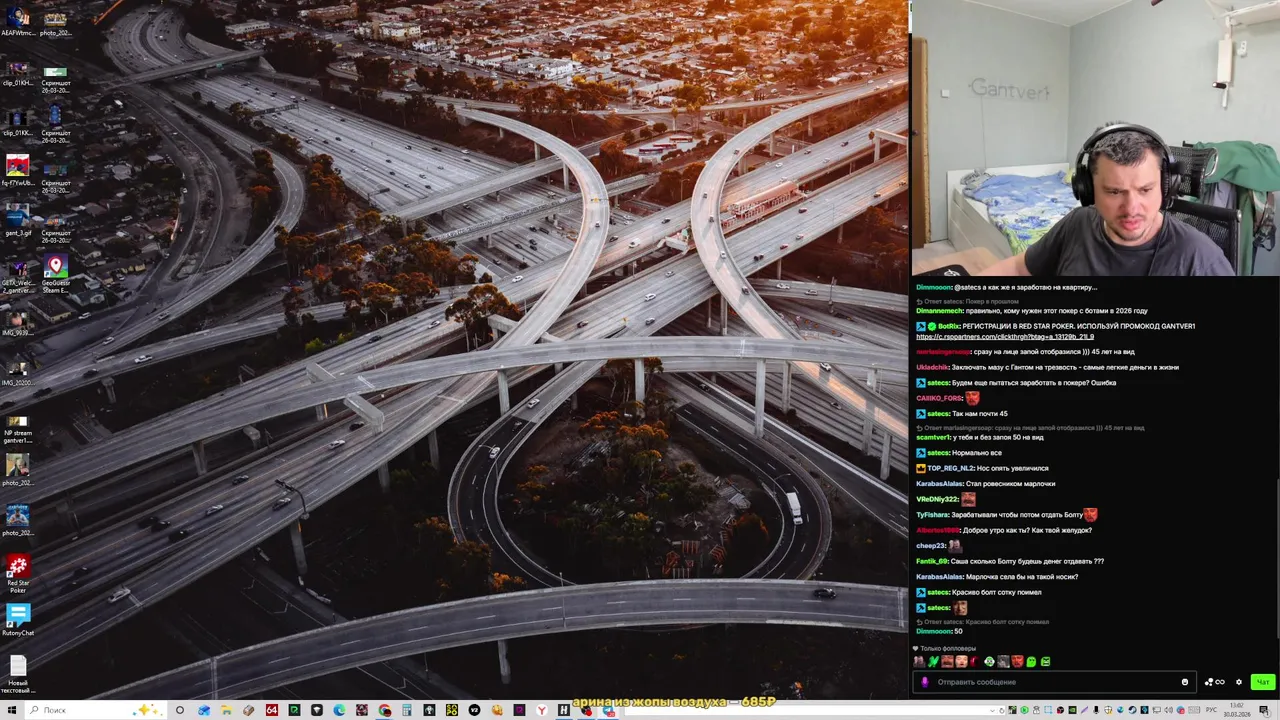Click Dimannemech username in chat
This screenshot has width=1280, height=720.
tap(940, 311)
